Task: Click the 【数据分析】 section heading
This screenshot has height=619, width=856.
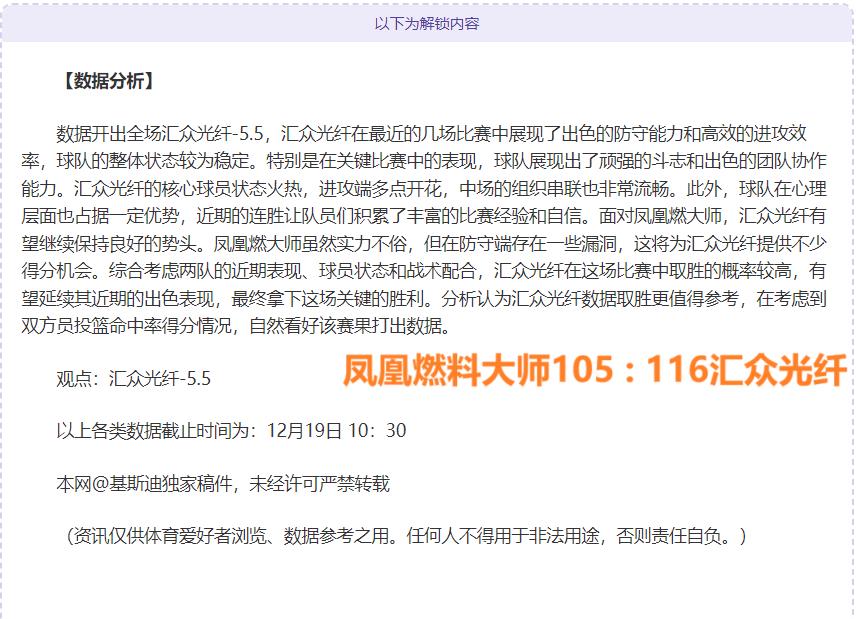Action: click(x=108, y=81)
